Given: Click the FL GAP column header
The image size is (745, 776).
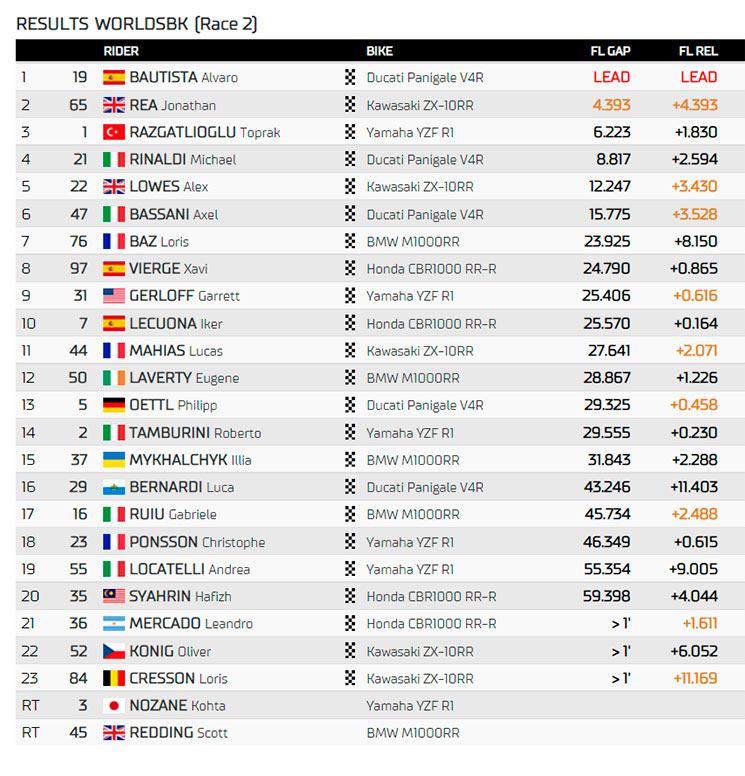Looking at the screenshot, I should 609,51.
